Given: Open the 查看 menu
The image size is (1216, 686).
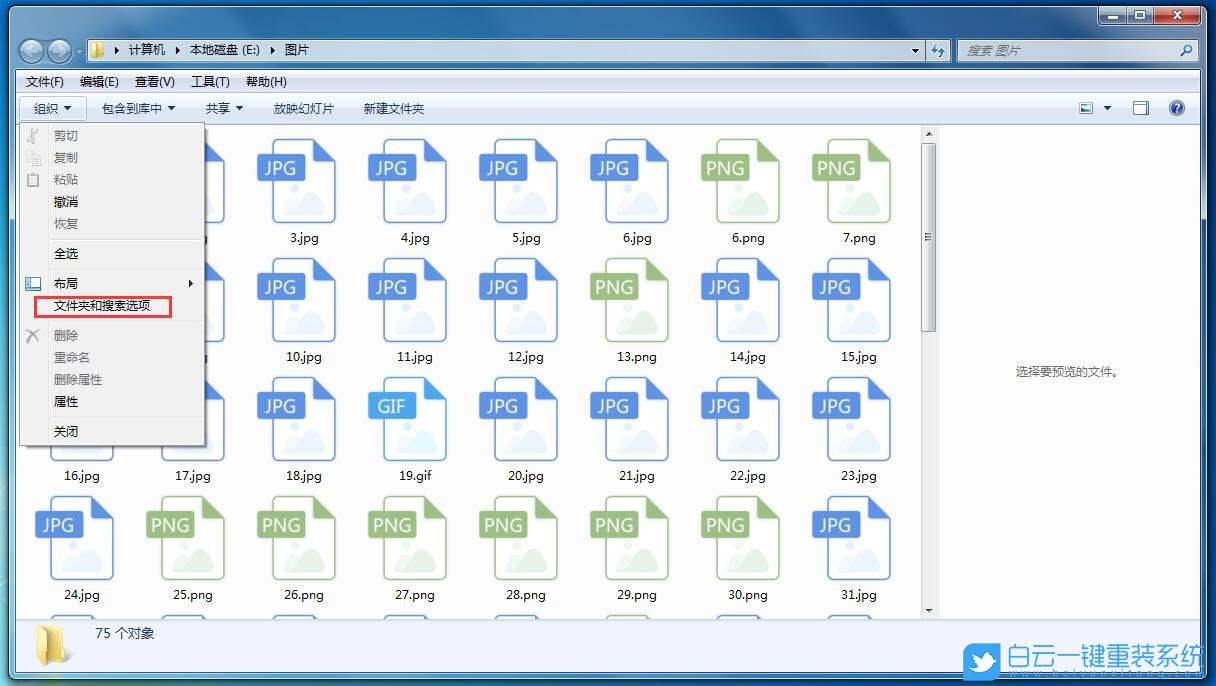Looking at the screenshot, I should click(x=154, y=82).
